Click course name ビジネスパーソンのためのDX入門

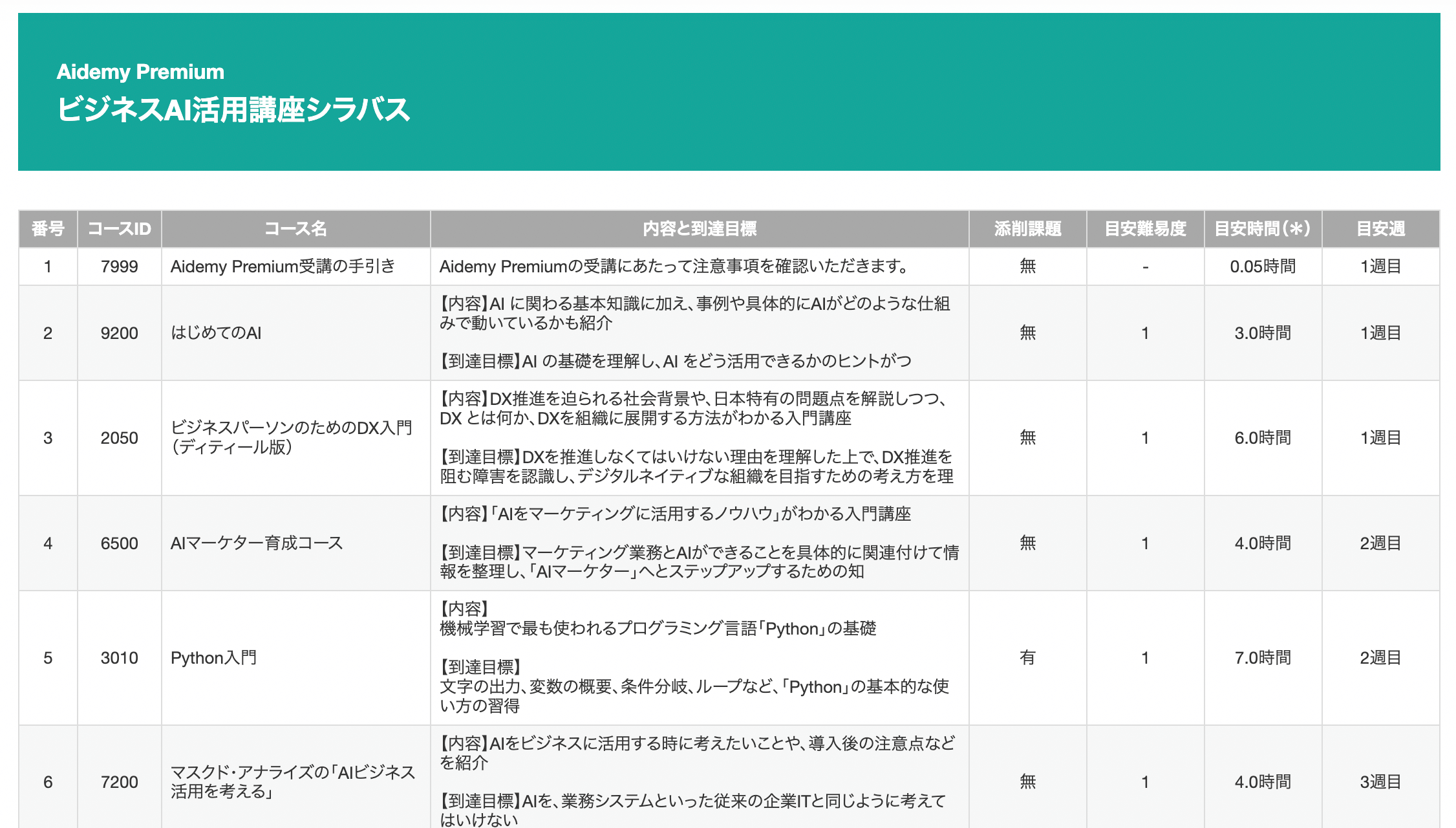click(x=291, y=438)
